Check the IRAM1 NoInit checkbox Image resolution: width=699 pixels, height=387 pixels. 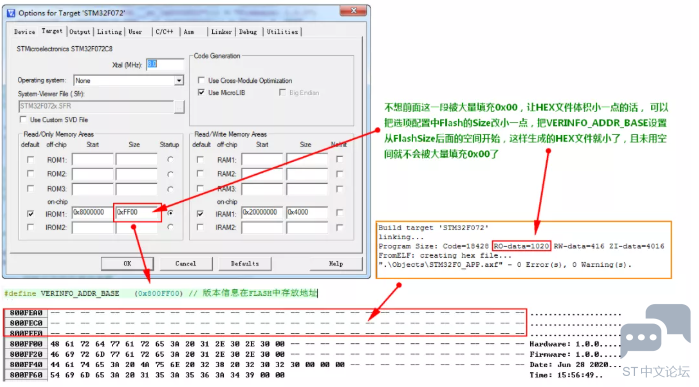pyautogui.click(x=340, y=213)
